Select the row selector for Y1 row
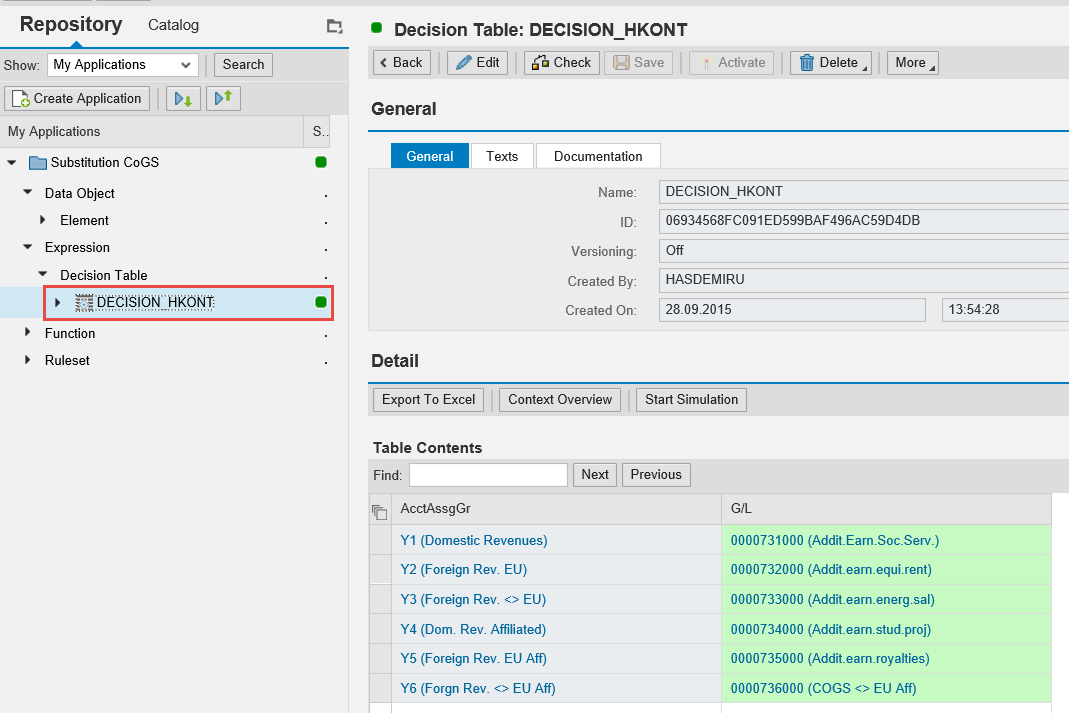The image size is (1069, 713). coord(379,541)
